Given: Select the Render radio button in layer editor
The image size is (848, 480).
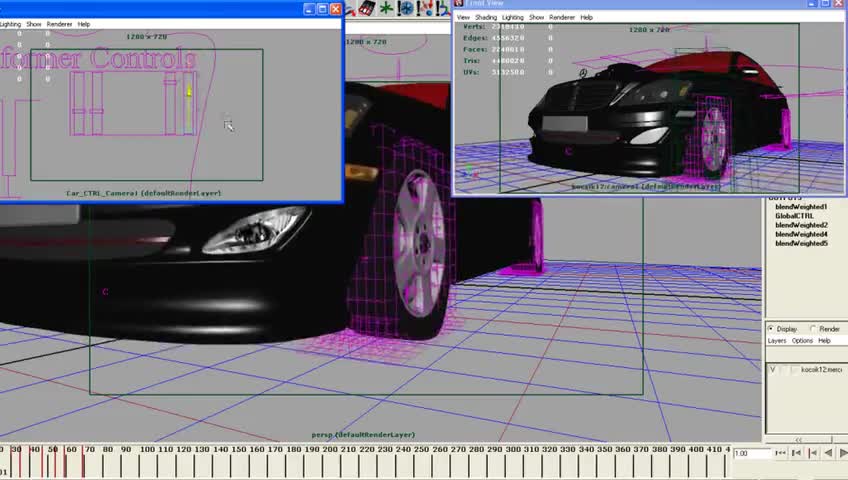Looking at the screenshot, I should click(813, 329).
